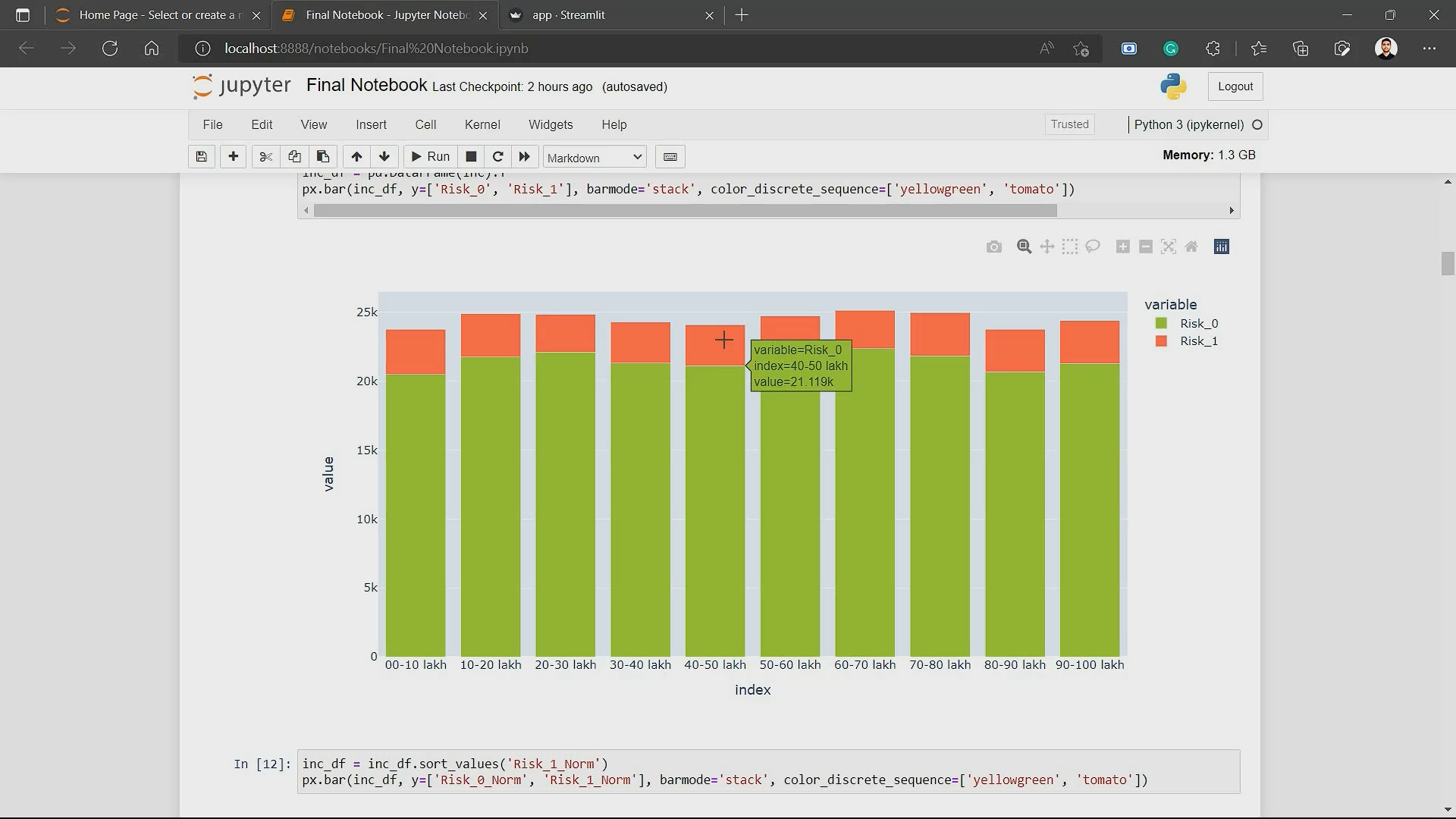The height and width of the screenshot is (819, 1456).
Task: Open the cell type Markdown dropdown
Action: pyautogui.click(x=595, y=158)
